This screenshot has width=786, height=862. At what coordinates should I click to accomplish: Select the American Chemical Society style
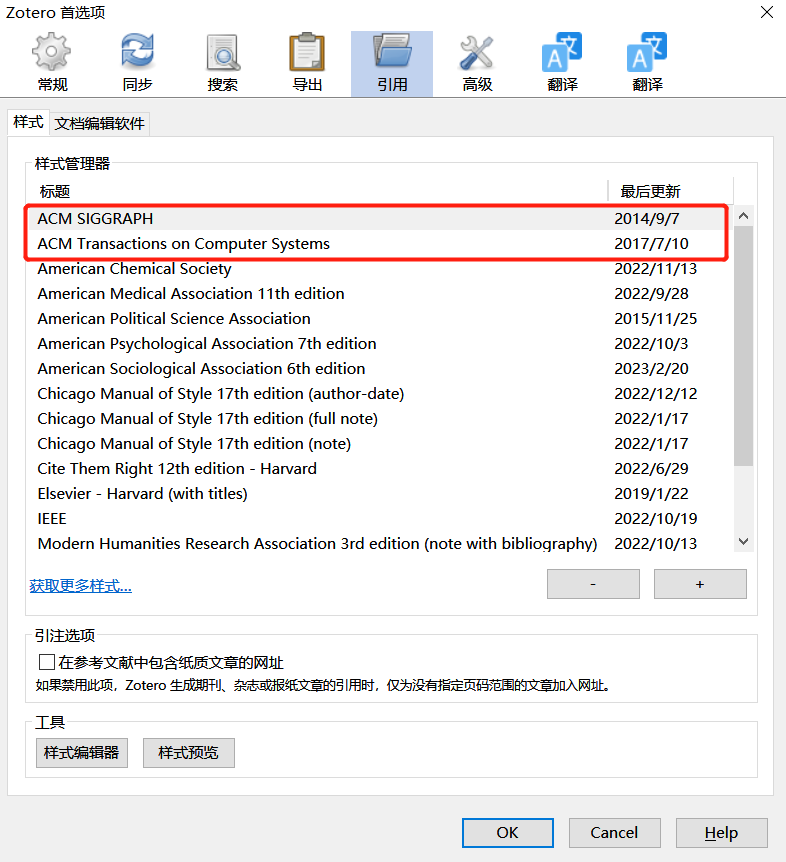tap(379, 268)
